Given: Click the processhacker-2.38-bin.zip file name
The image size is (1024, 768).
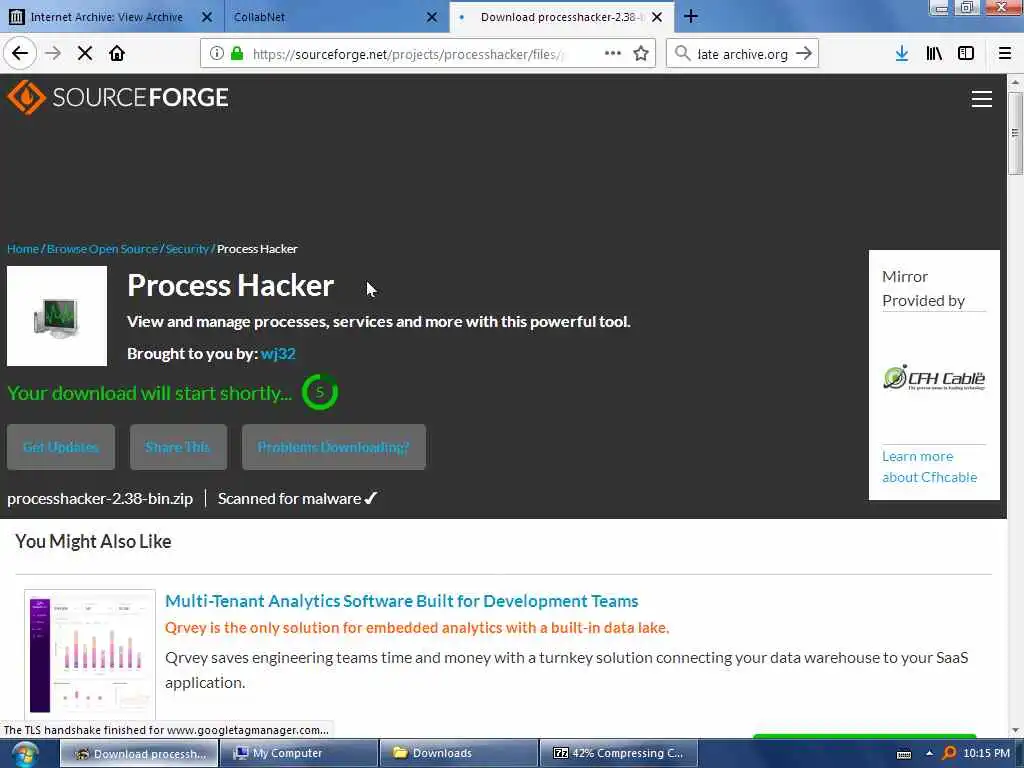Looking at the screenshot, I should point(100,499).
